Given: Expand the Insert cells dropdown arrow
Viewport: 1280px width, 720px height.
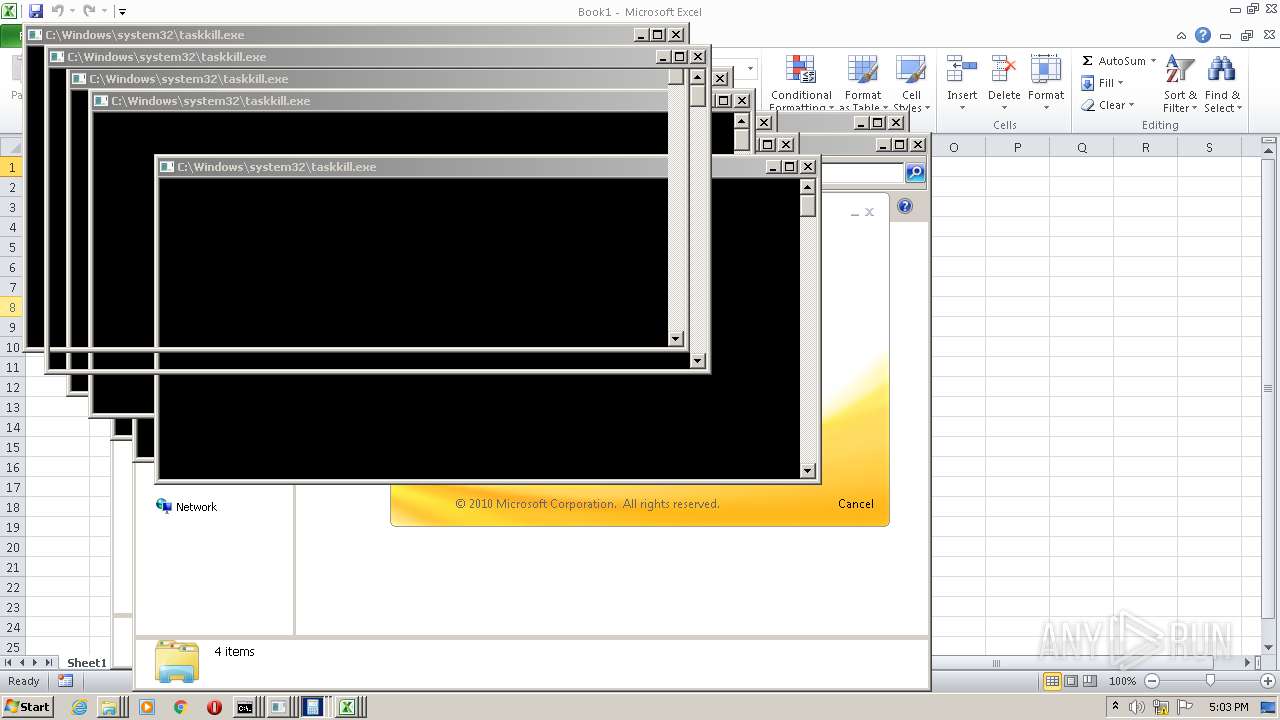Looking at the screenshot, I should click(962, 108).
